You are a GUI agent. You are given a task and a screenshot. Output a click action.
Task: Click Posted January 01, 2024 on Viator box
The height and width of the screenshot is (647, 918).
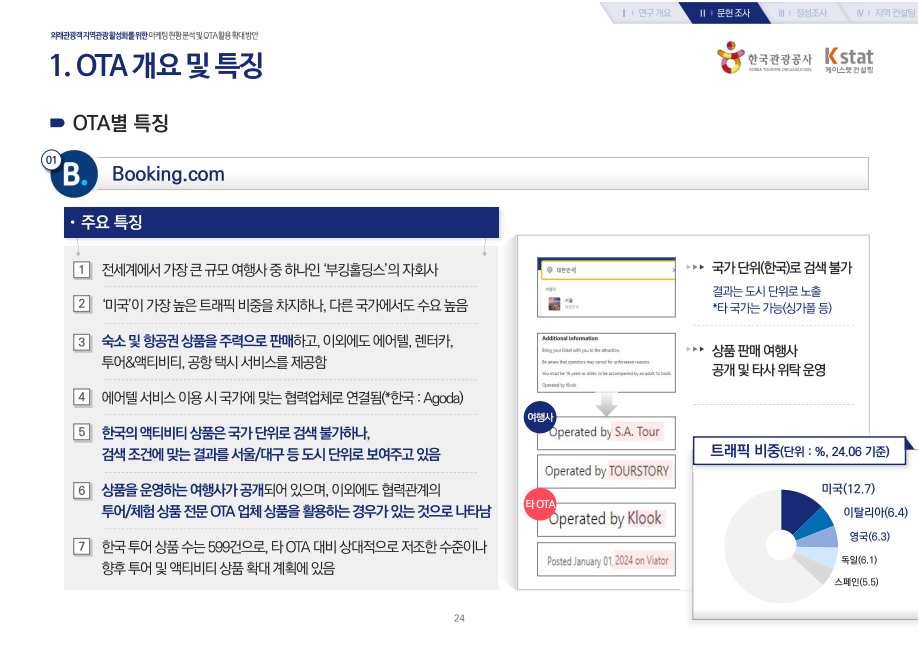pos(606,561)
